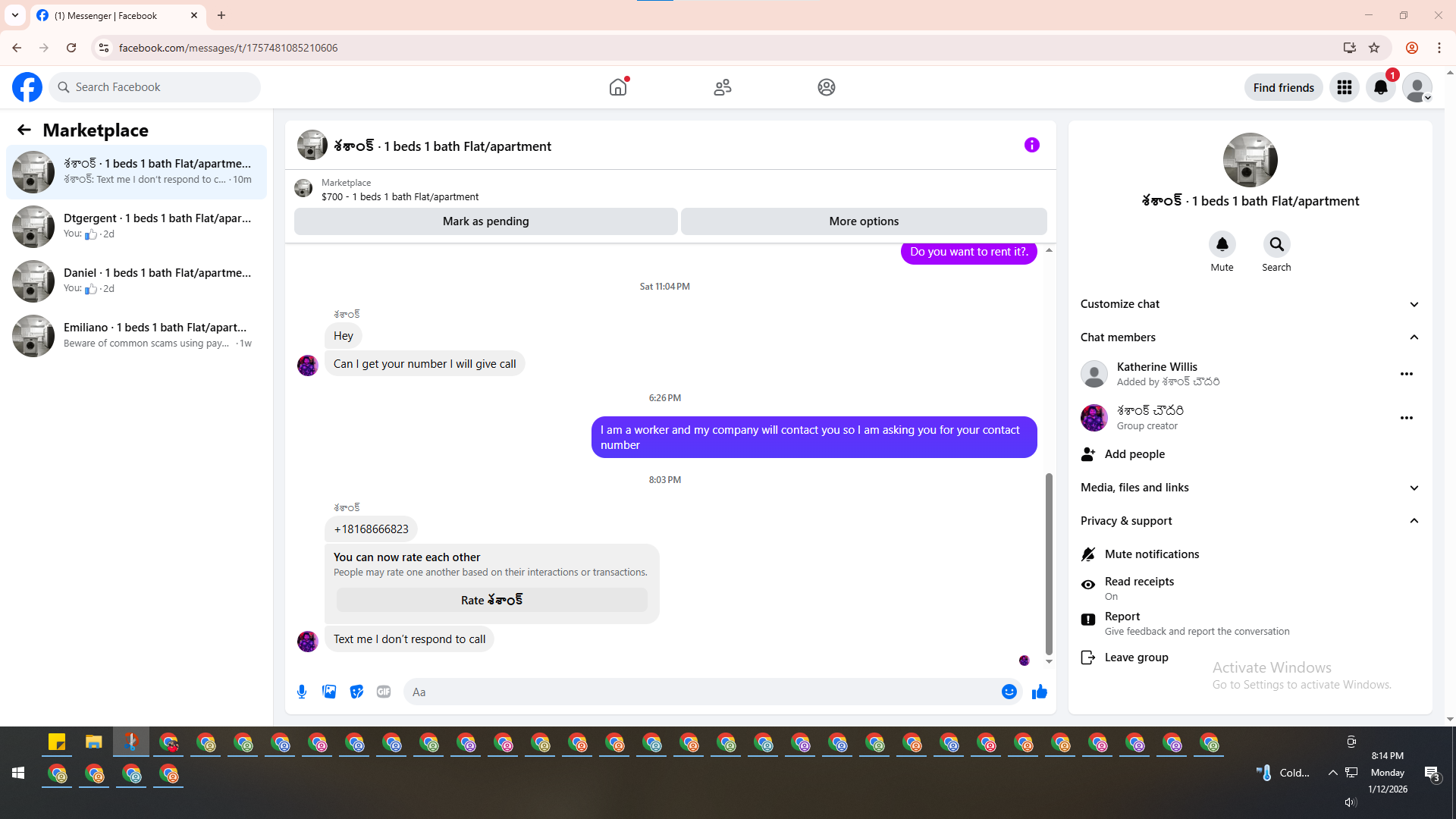
Task: Open the Facebook notifications bell
Action: (1380, 87)
